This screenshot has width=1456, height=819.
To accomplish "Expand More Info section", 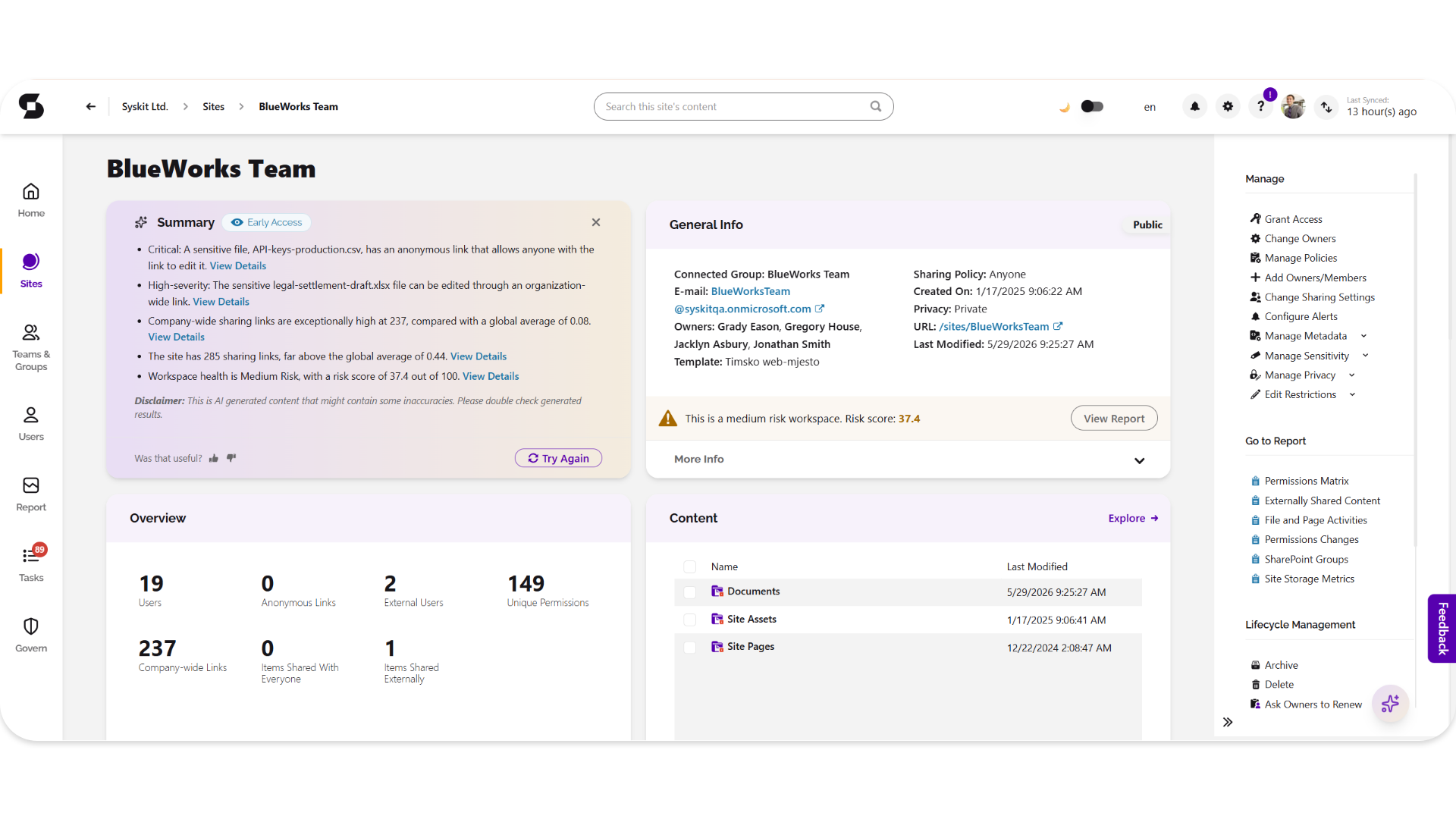I will (908, 460).
